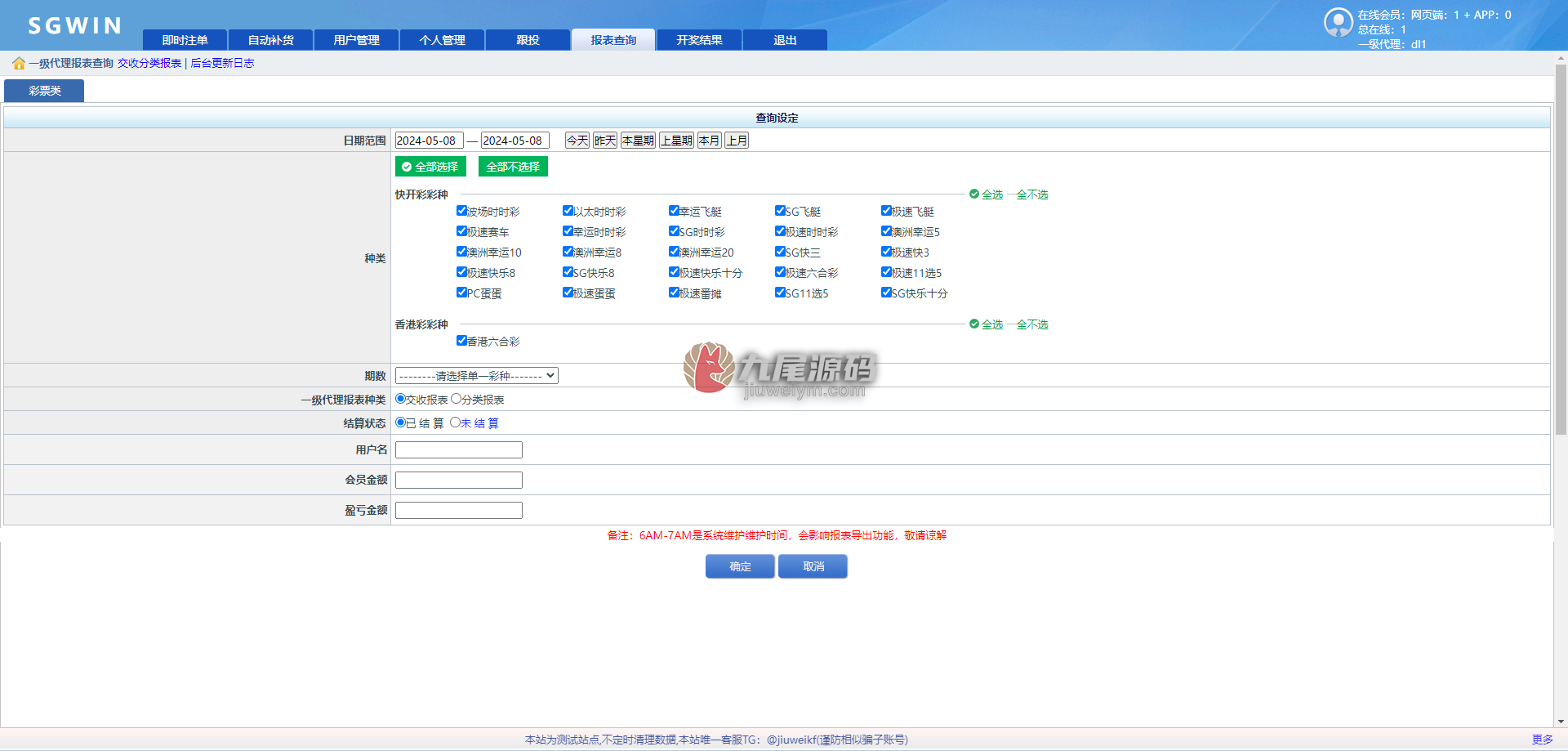This screenshot has width=1568, height=751.
Task: Click the SGWIN logo
Action: [75, 26]
